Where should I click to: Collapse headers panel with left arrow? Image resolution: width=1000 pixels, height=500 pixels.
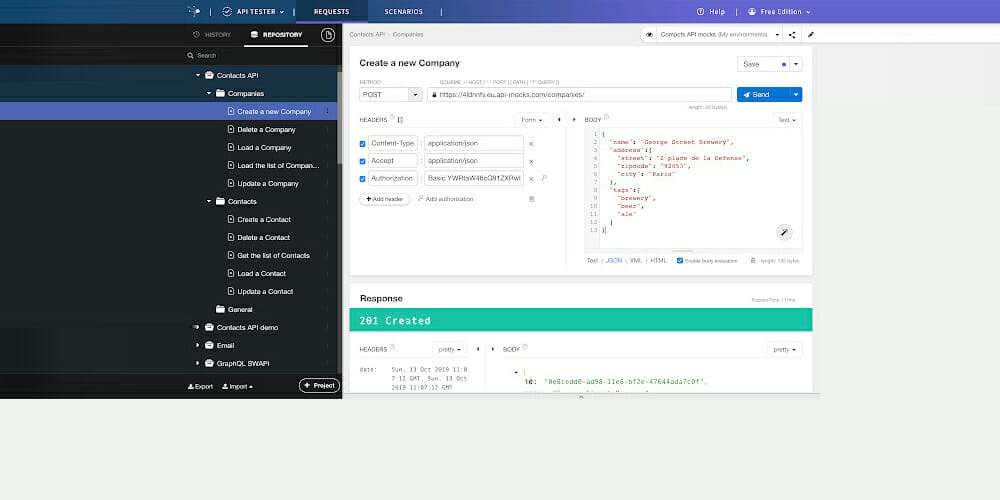click(x=559, y=120)
